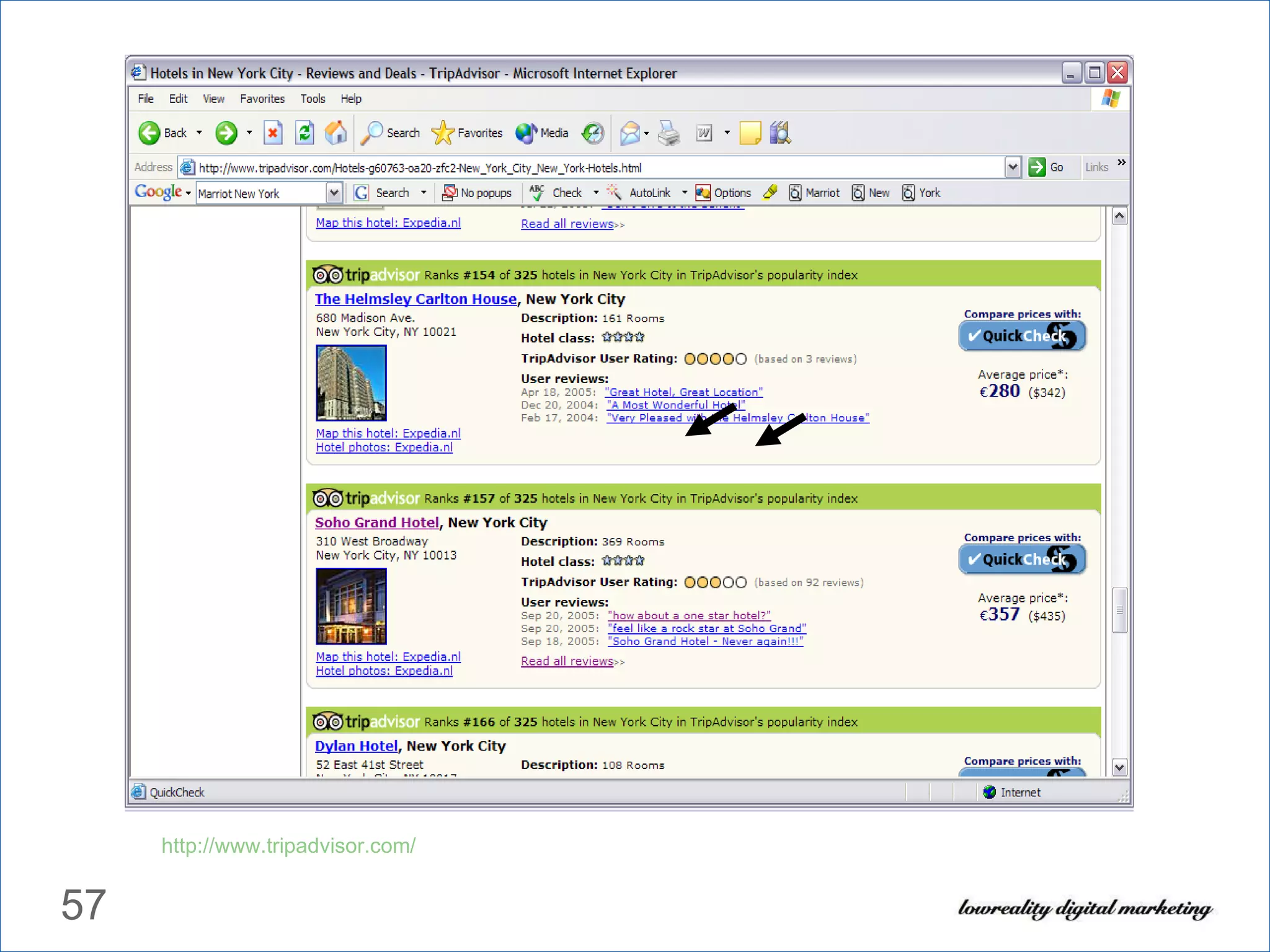The width and height of the screenshot is (1270, 952).
Task: Open the Tools menu
Action: [x=313, y=99]
